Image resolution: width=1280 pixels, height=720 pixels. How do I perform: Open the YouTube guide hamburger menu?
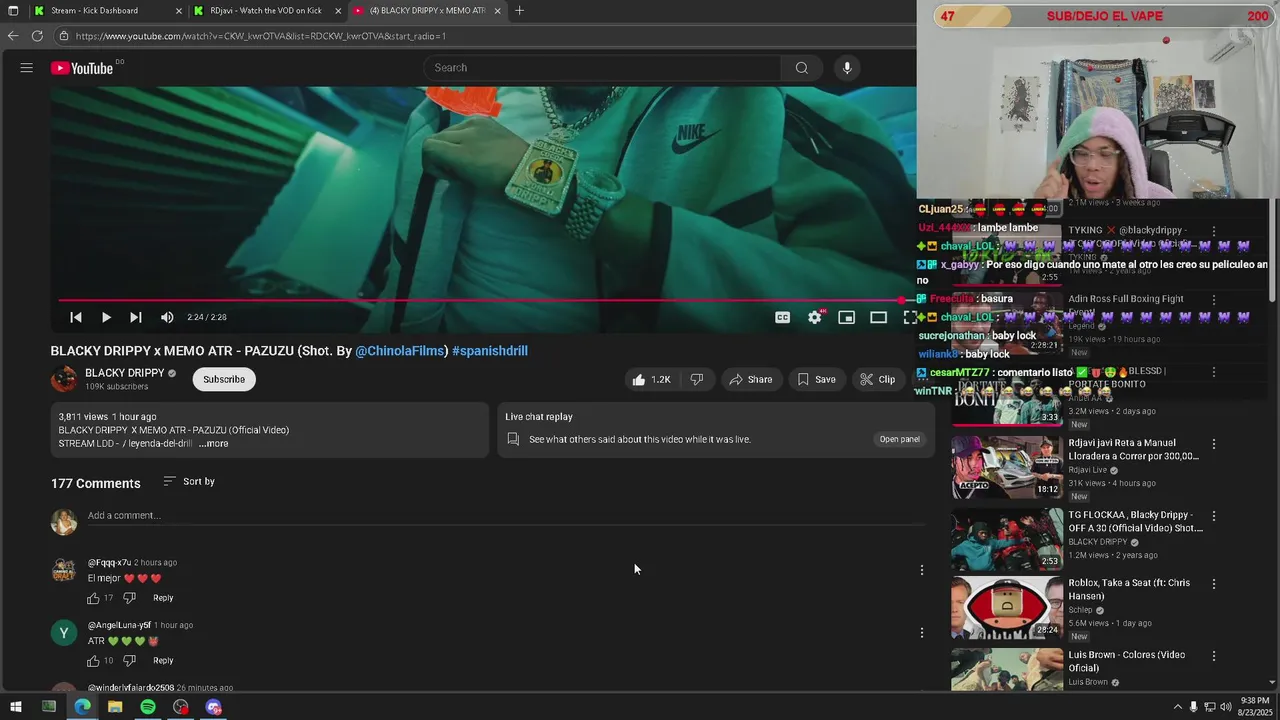(x=27, y=68)
